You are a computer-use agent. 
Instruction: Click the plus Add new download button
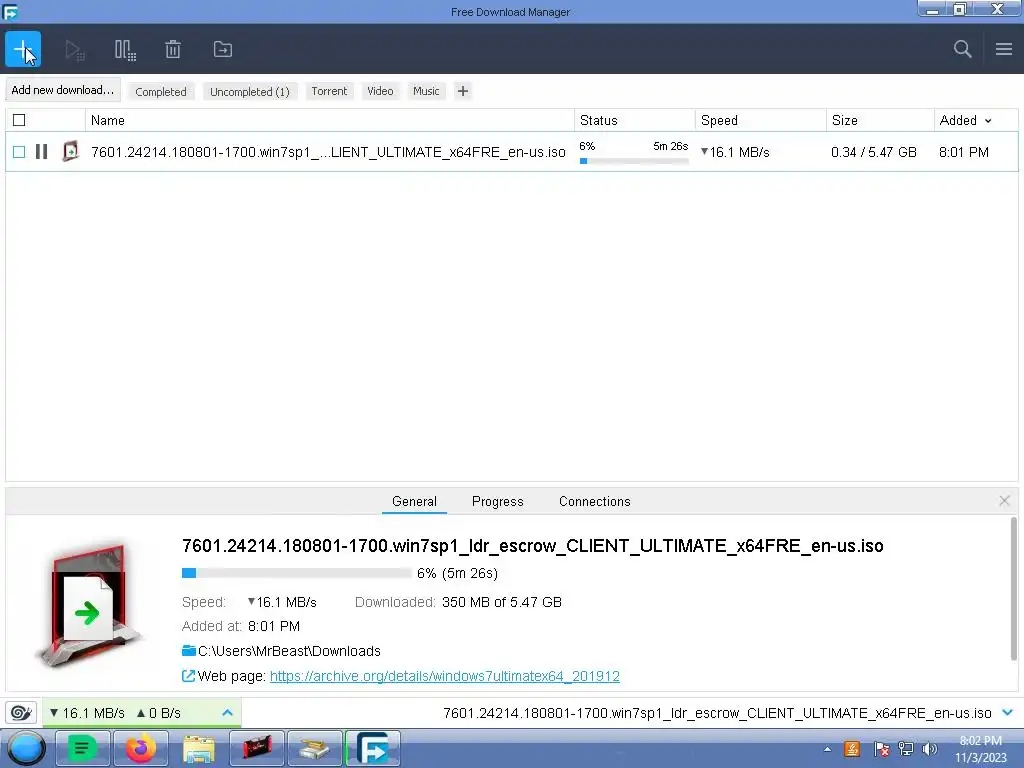click(x=23, y=49)
